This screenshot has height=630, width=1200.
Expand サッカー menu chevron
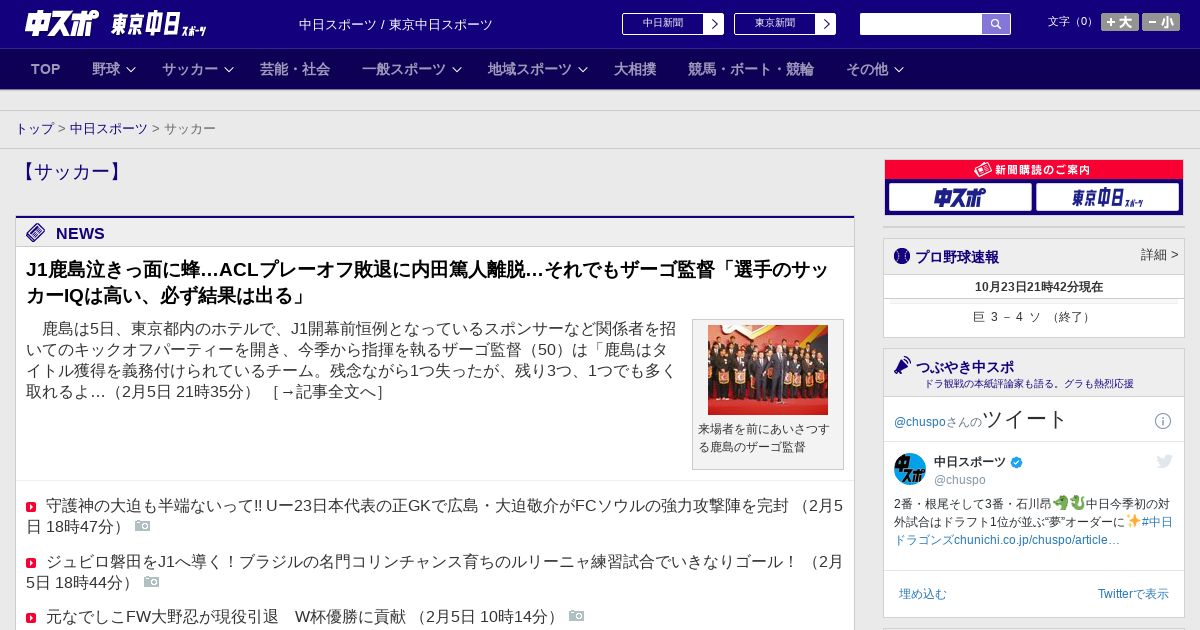[x=229, y=70]
